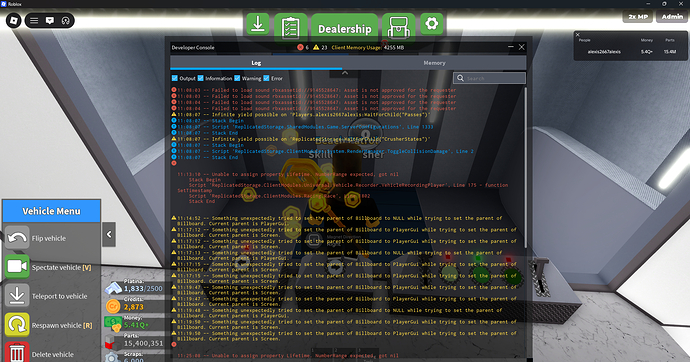Open the Admin button
Viewport: 690px width, 362px height.
coord(672,17)
